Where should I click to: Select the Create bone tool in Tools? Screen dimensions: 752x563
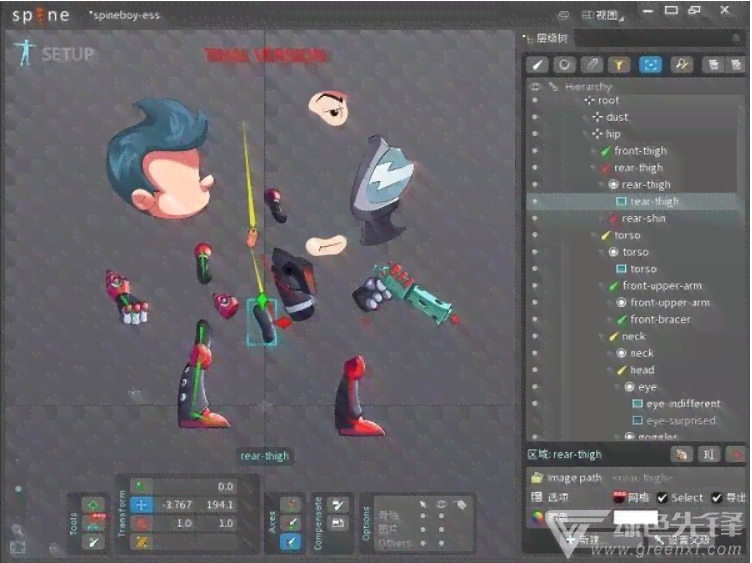[94, 541]
